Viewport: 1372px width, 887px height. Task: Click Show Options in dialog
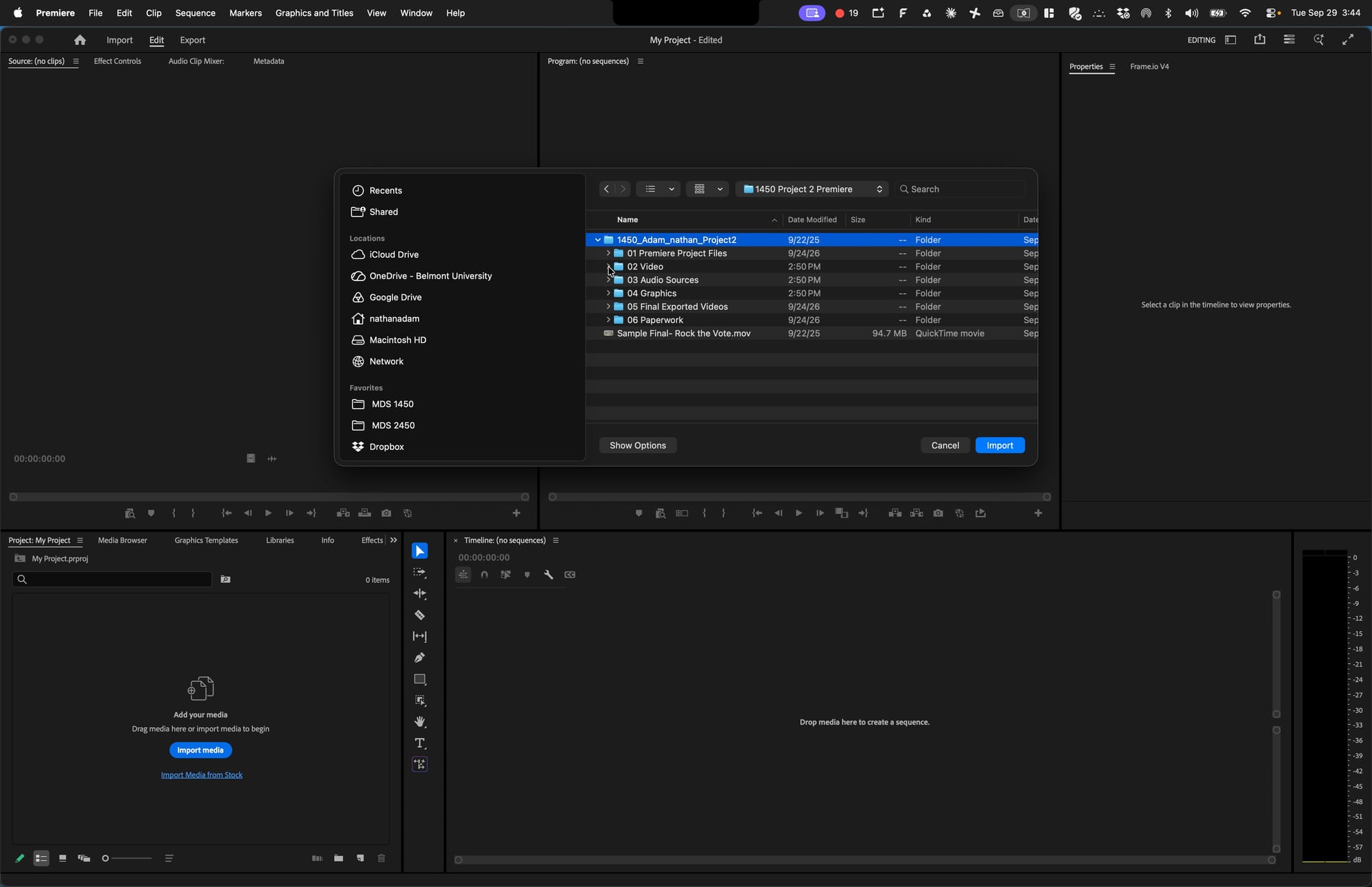pyautogui.click(x=637, y=445)
